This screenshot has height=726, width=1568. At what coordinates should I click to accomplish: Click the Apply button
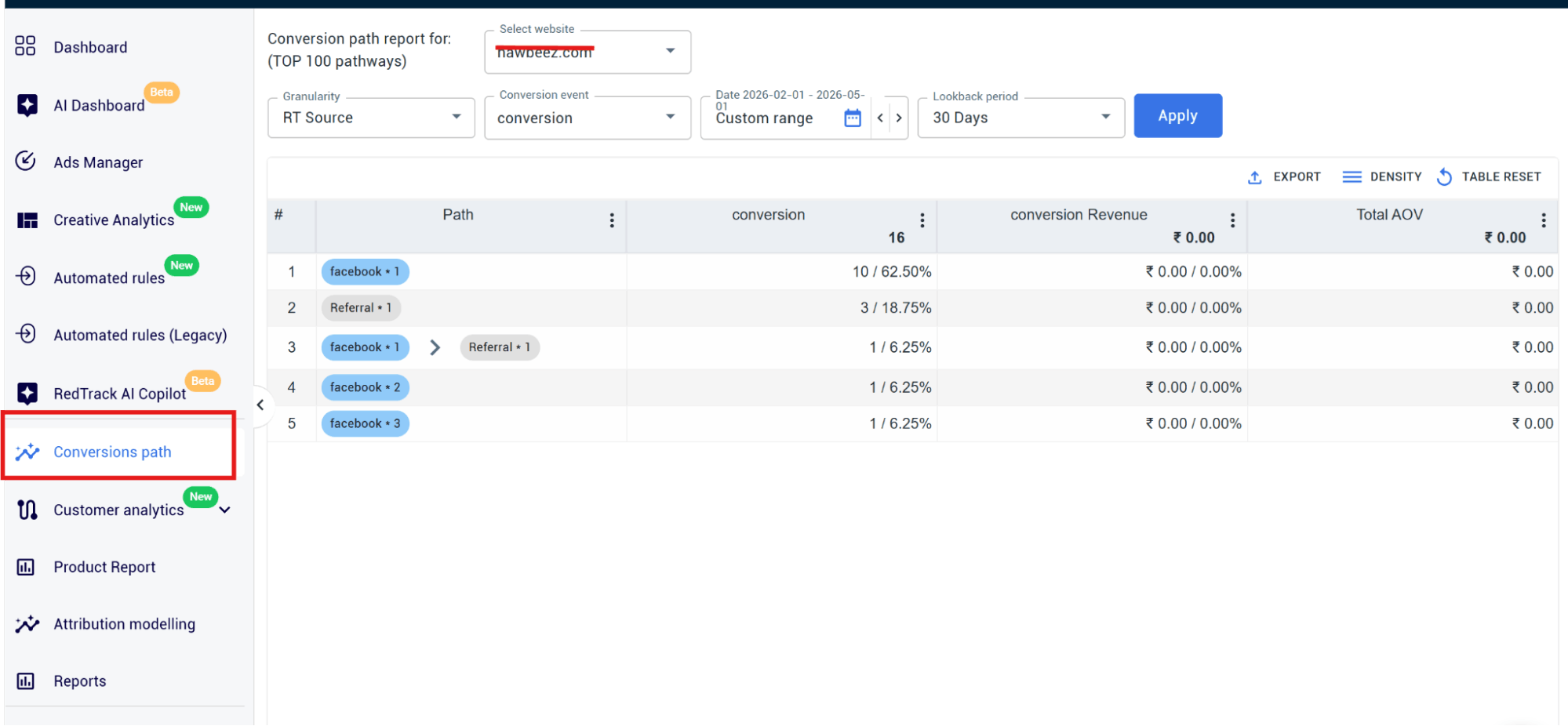click(1177, 116)
